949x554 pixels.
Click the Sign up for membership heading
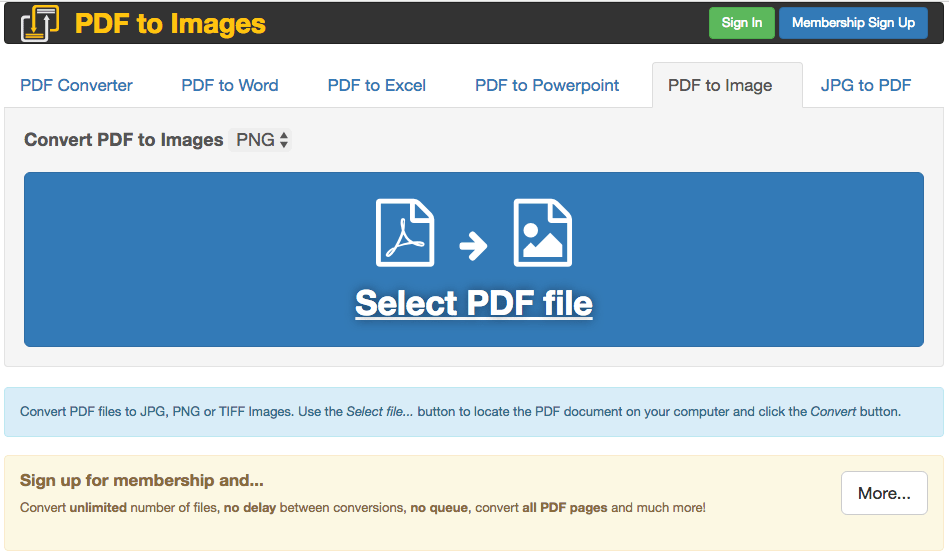pyautogui.click(x=142, y=480)
